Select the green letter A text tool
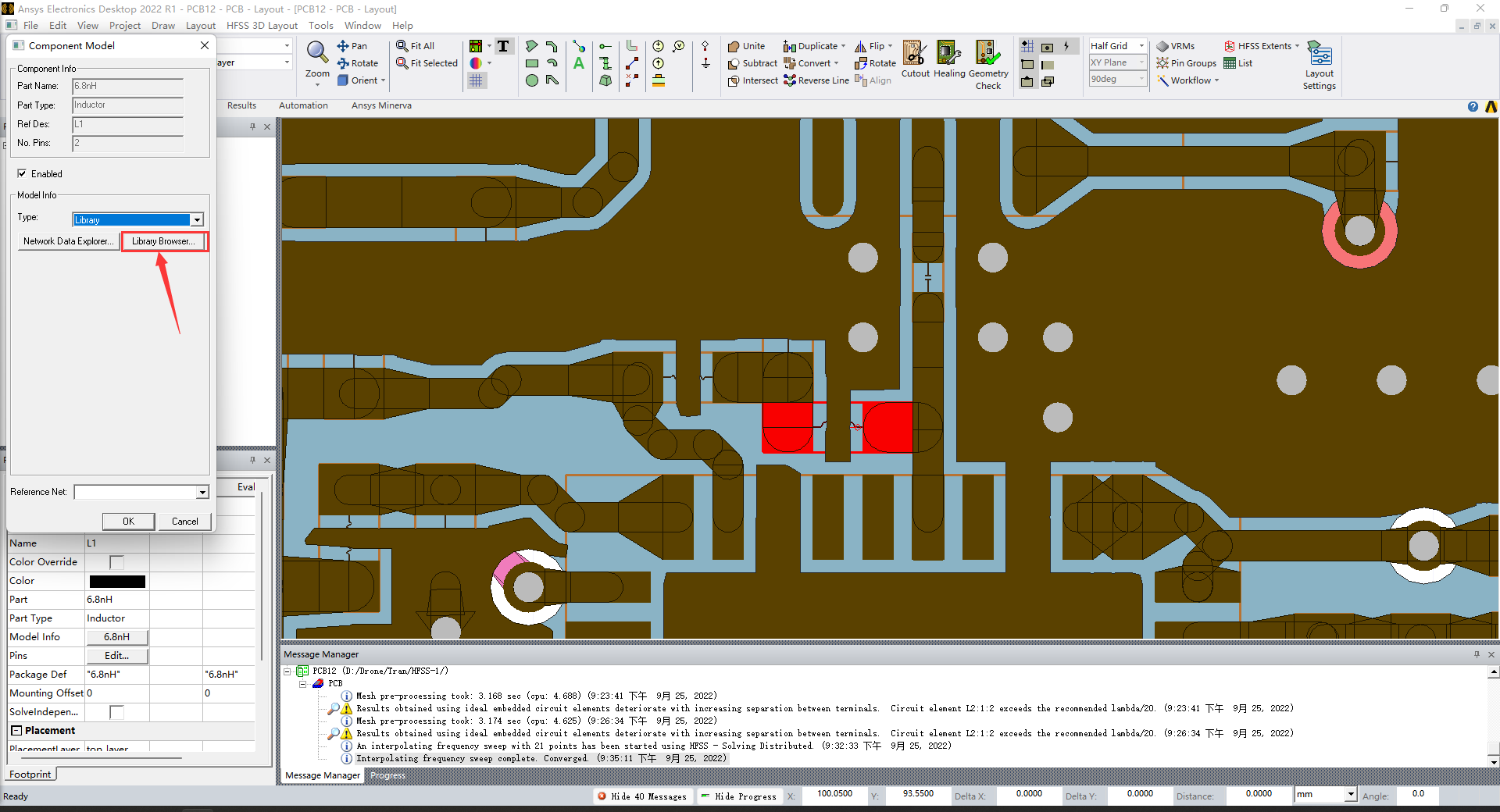The width and height of the screenshot is (1500, 812). [x=579, y=63]
